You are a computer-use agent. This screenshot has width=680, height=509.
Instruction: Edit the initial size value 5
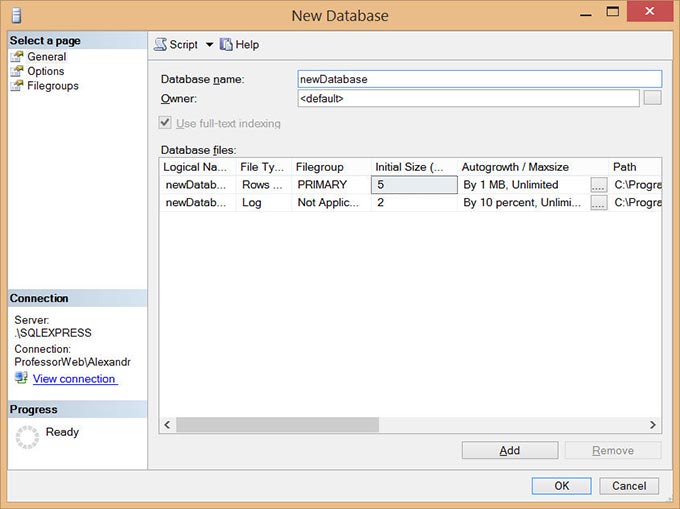[x=414, y=185]
